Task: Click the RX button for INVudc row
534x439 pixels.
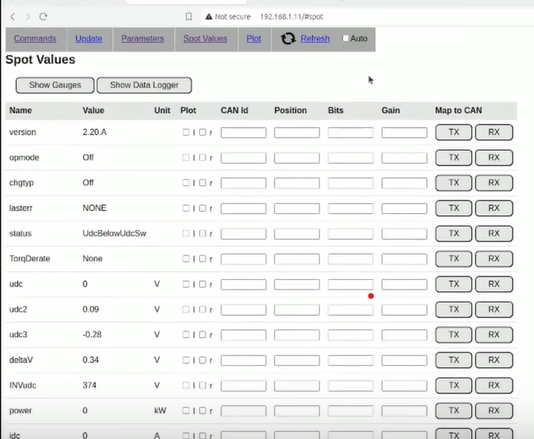Action: [x=494, y=385]
